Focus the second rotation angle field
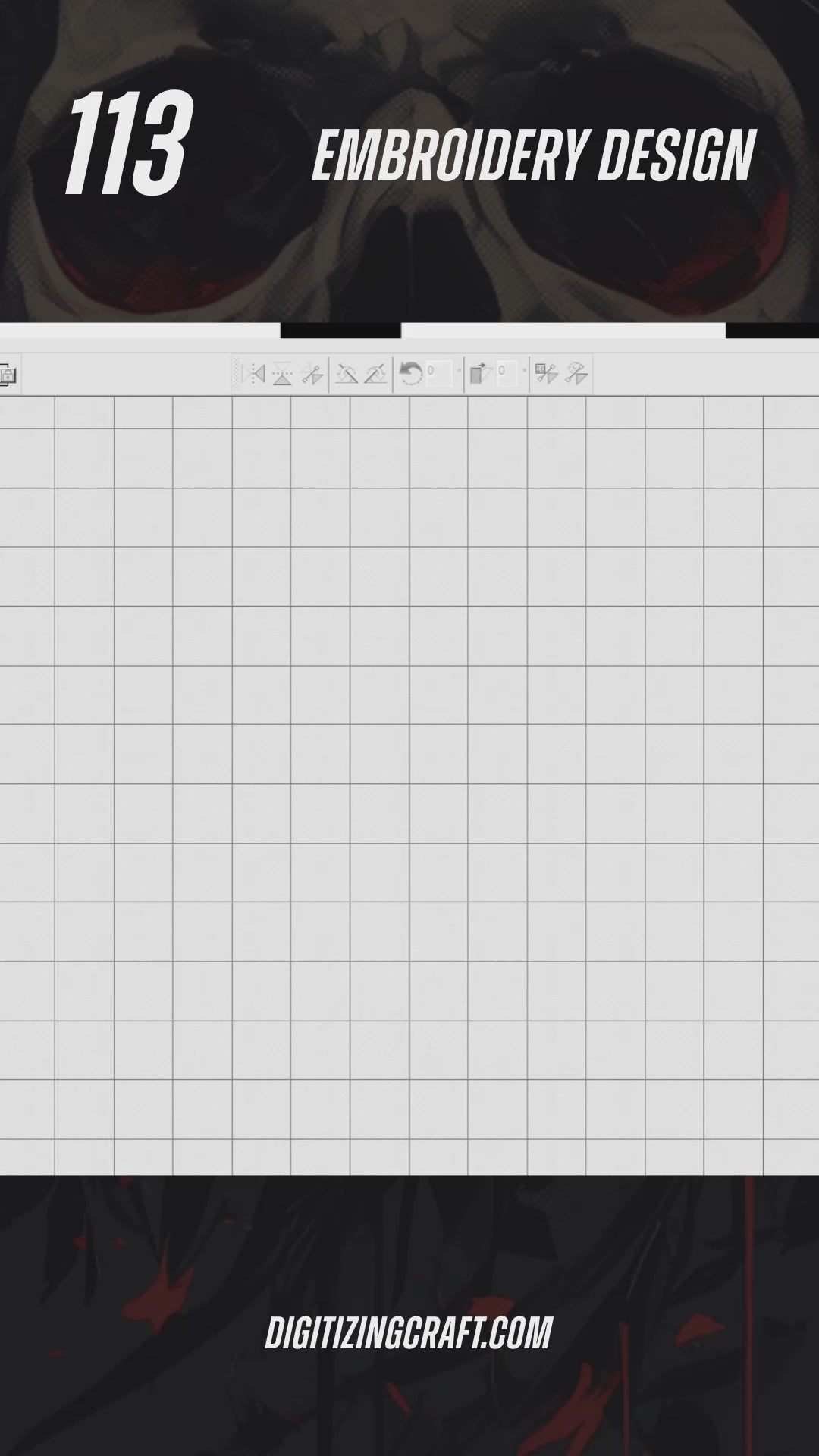The image size is (819, 1456). [x=508, y=374]
